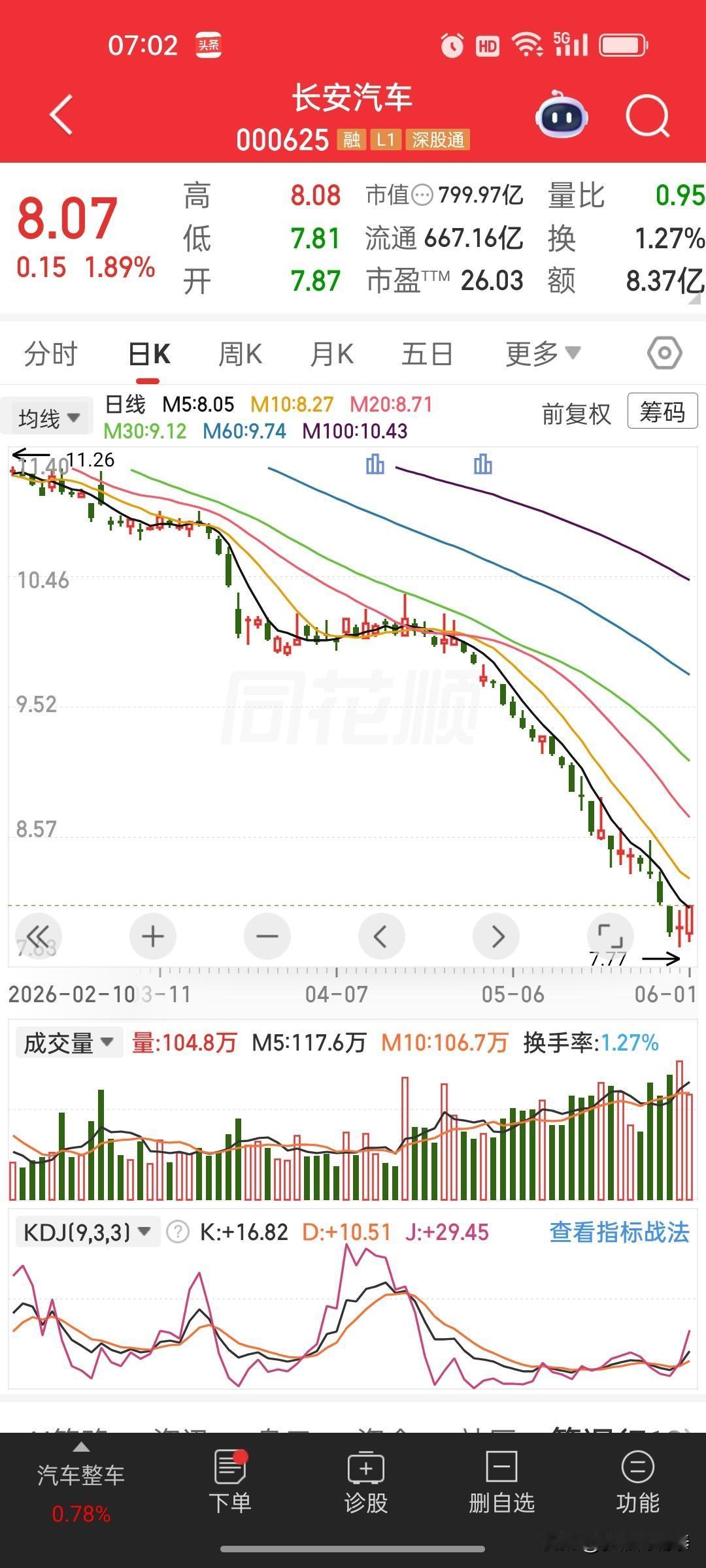The width and height of the screenshot is (706, 1568).
Task: Tap high price 8.08
Action: [316, 195]
